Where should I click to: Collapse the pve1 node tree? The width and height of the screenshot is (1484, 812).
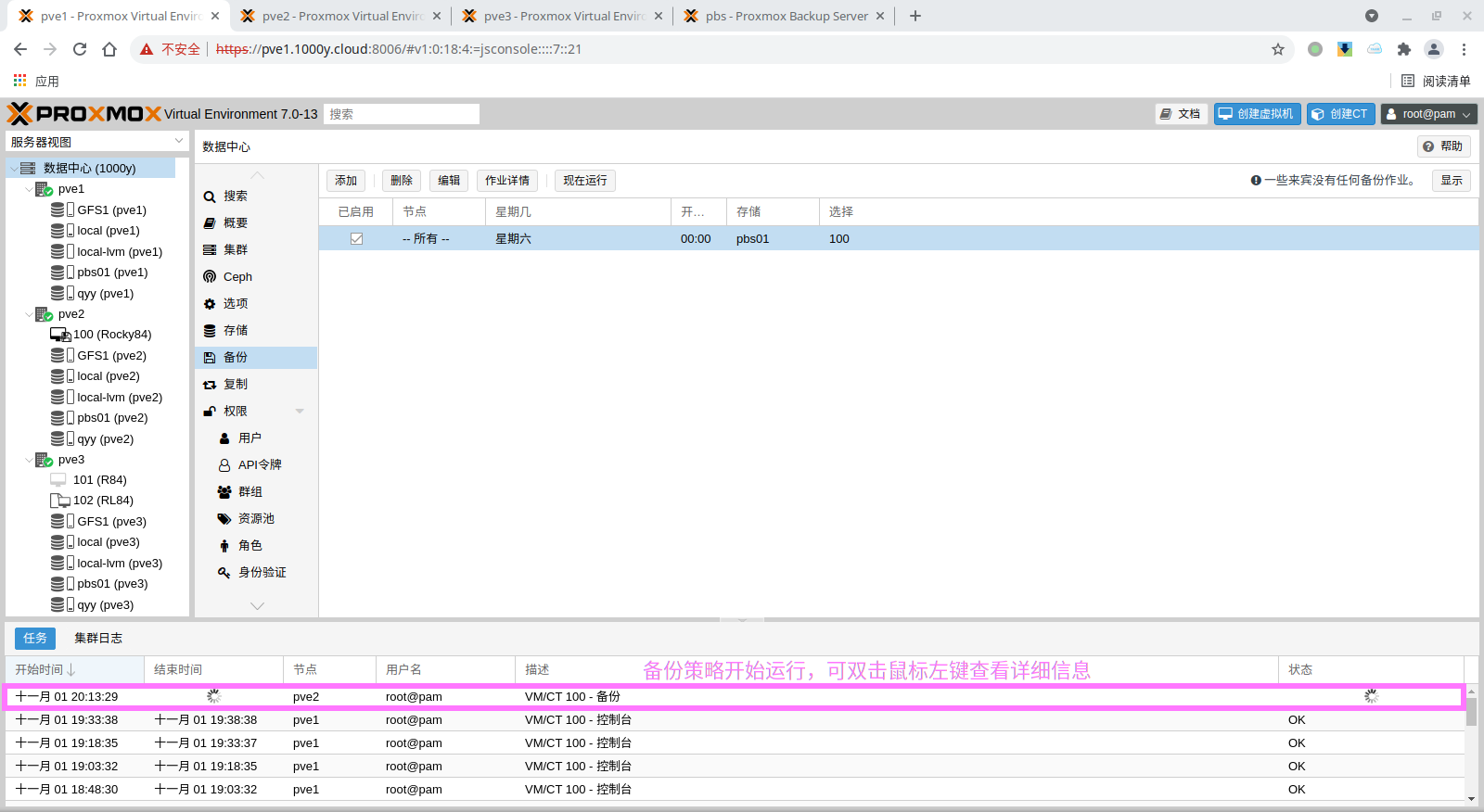[29, 189]
